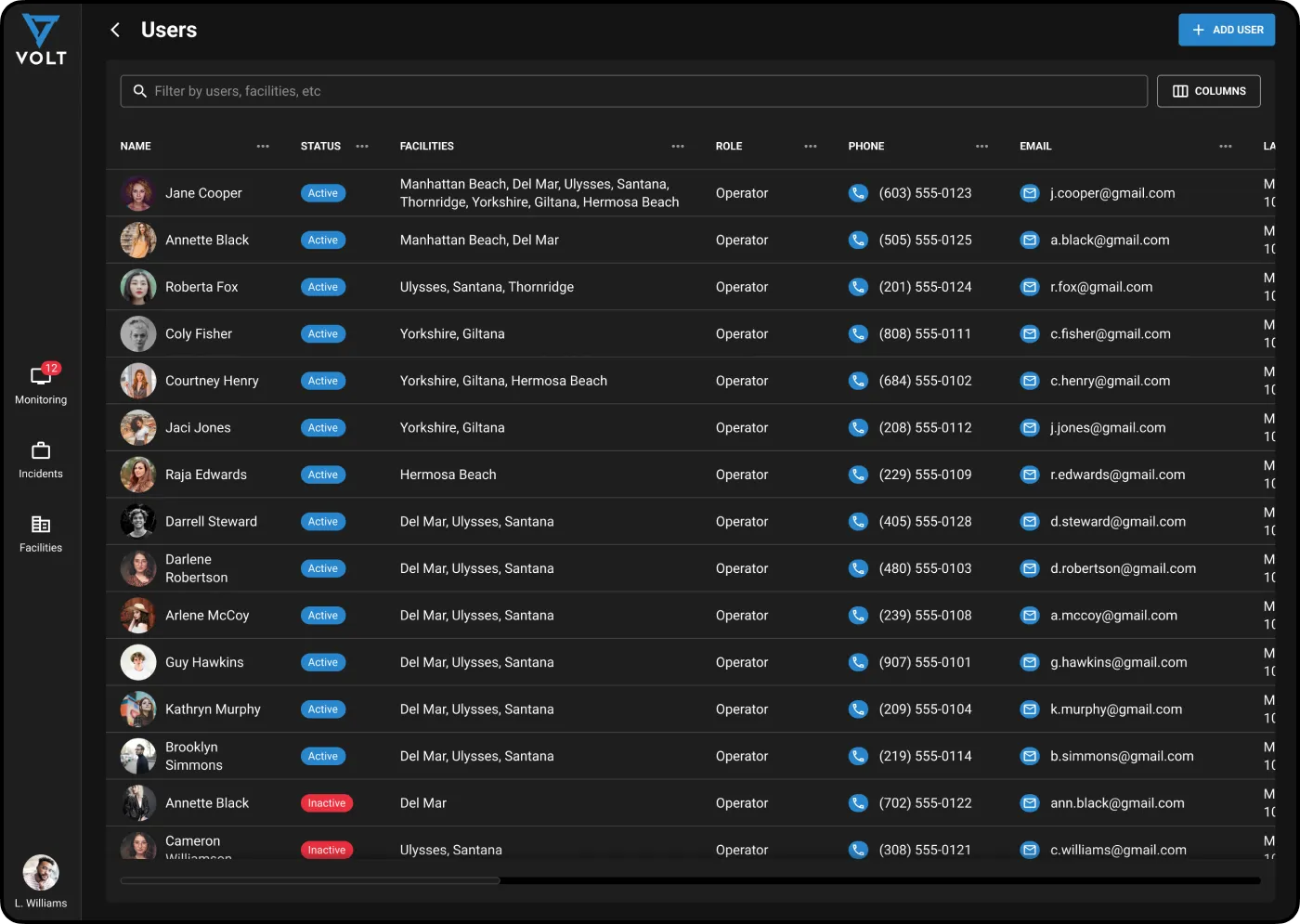Viewport: 1300px width, 924px height.
Task: Open the Monitoring section in the sidebar
Action: (x=40, y=381)
